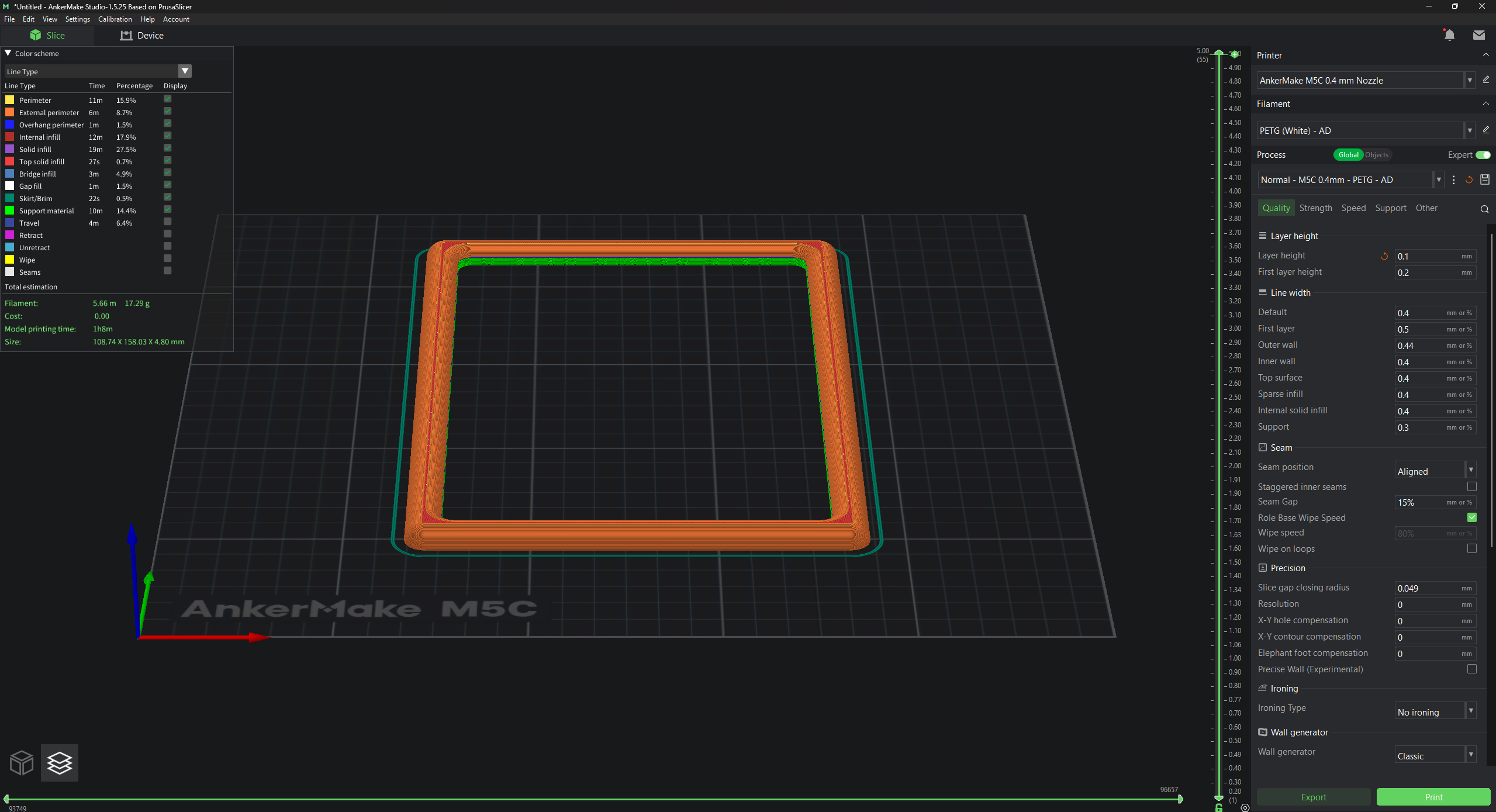1496x812 pixels.
Task: Open the mail messages icon
Action: (x=1478, y=35)
